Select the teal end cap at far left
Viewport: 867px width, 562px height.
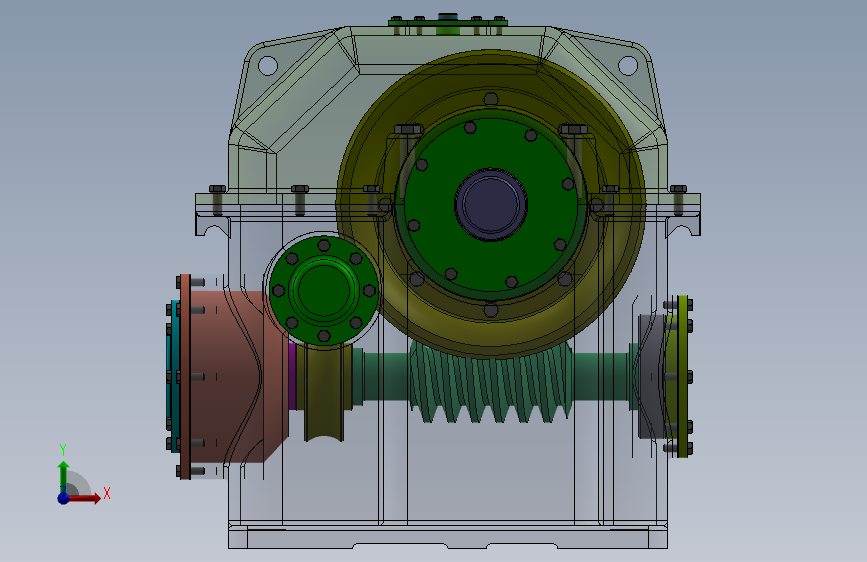pos(174,376)
